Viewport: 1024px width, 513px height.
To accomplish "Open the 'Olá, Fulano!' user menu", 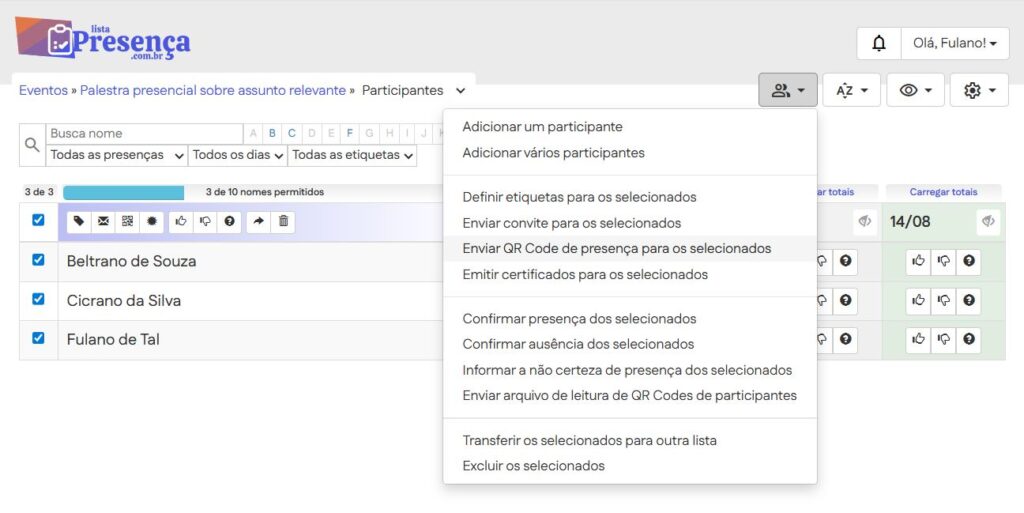I will pyautogui.click(x=955, y=44).
